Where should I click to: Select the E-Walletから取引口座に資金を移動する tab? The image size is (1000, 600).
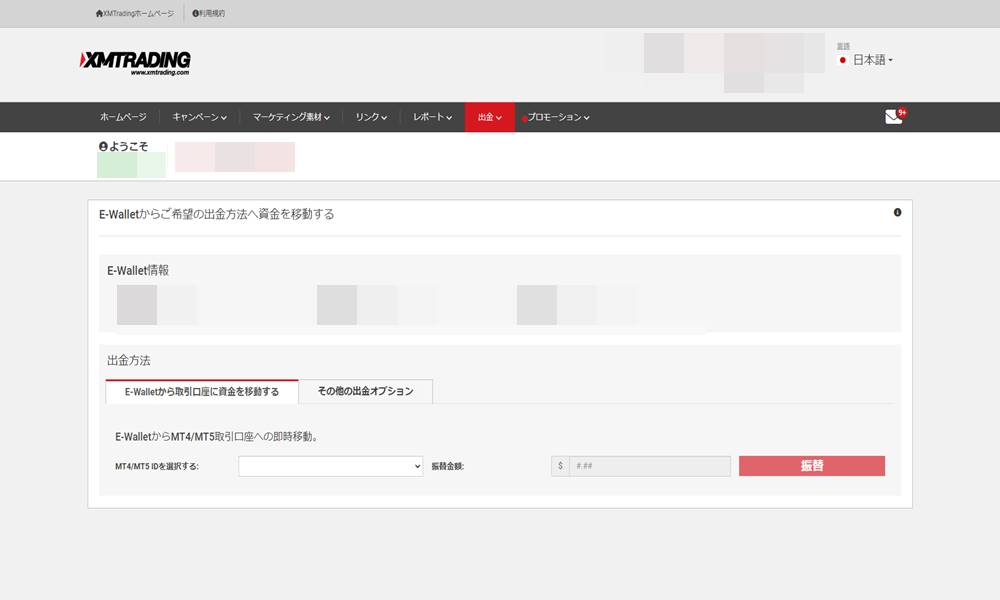click(x=200, y=392)
